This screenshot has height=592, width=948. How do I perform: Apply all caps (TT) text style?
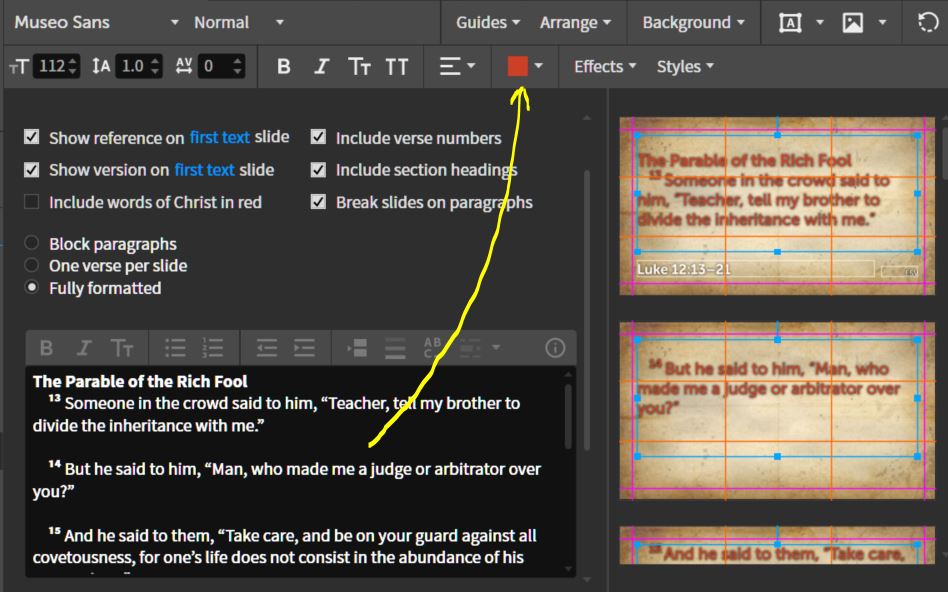(397, 66)
